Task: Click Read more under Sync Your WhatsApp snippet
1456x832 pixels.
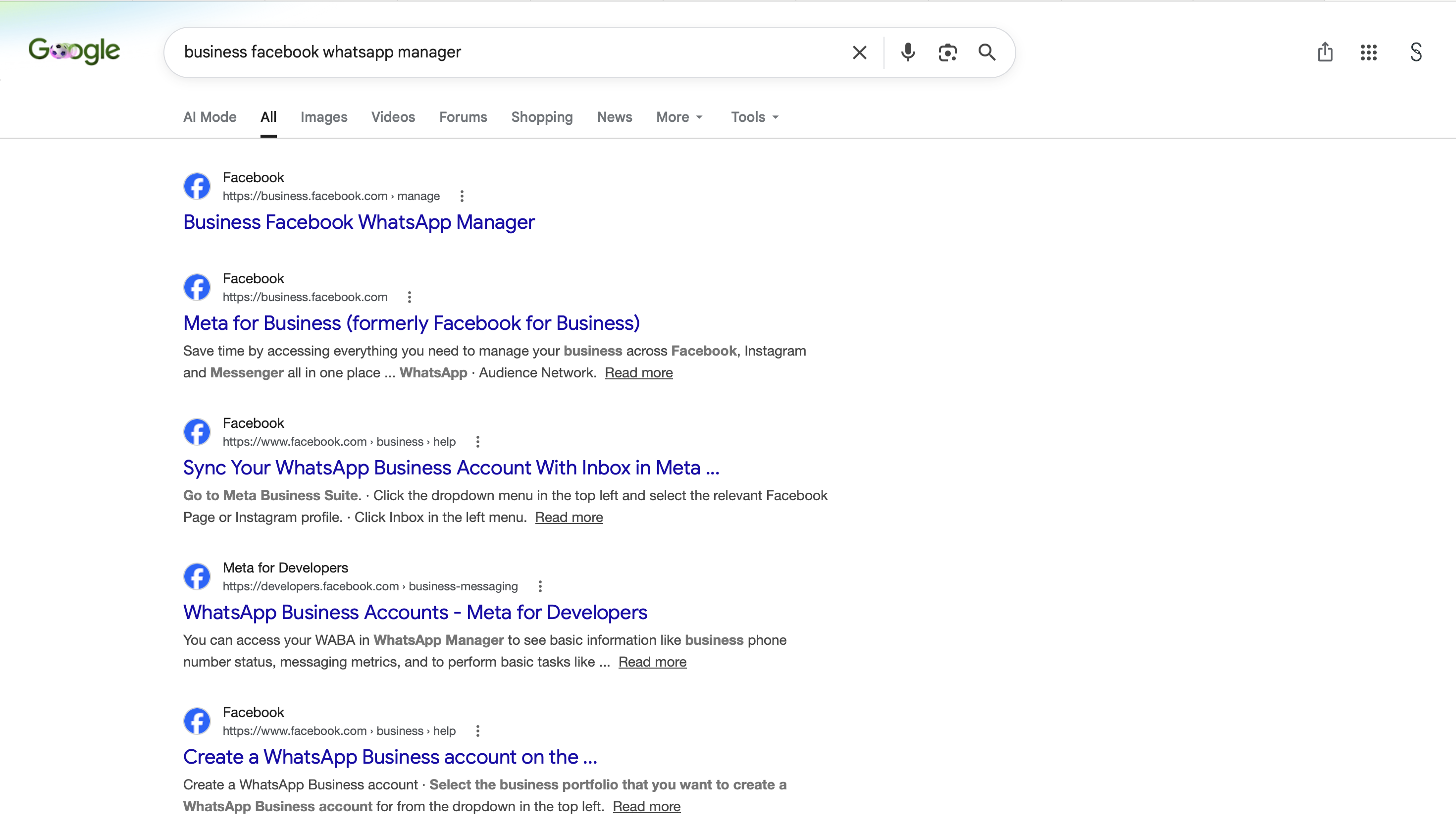Action: pyautogui.click(x=569, y=517)
